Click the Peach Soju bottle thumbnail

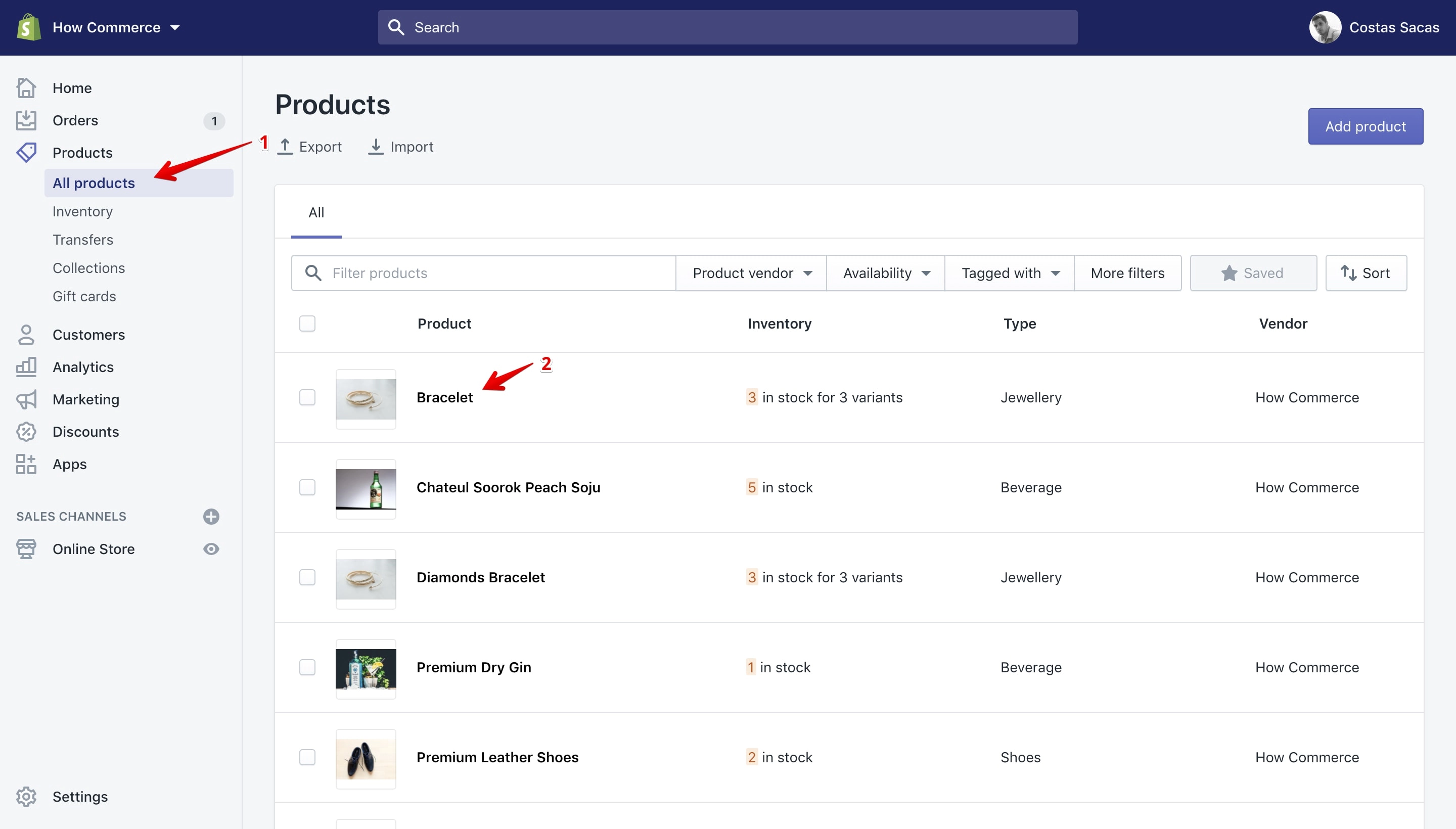366,489
